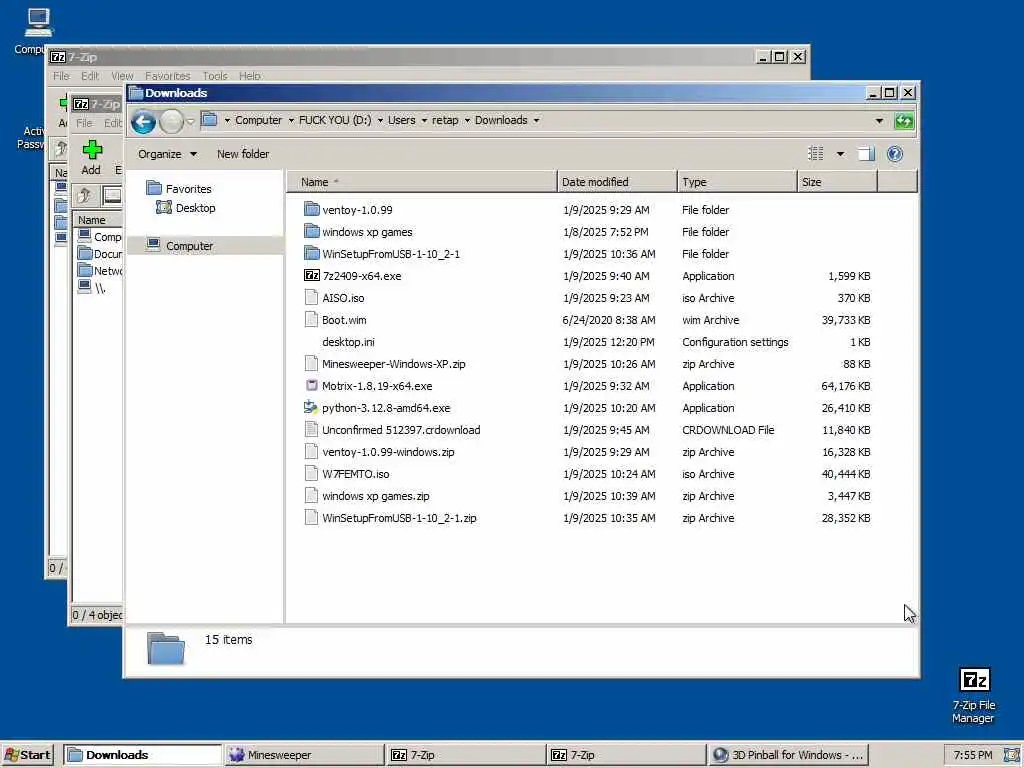Viewport: 1024px width, 768px height.
Task: Click the Change your view icon
Action: click(x=816, y=153)
